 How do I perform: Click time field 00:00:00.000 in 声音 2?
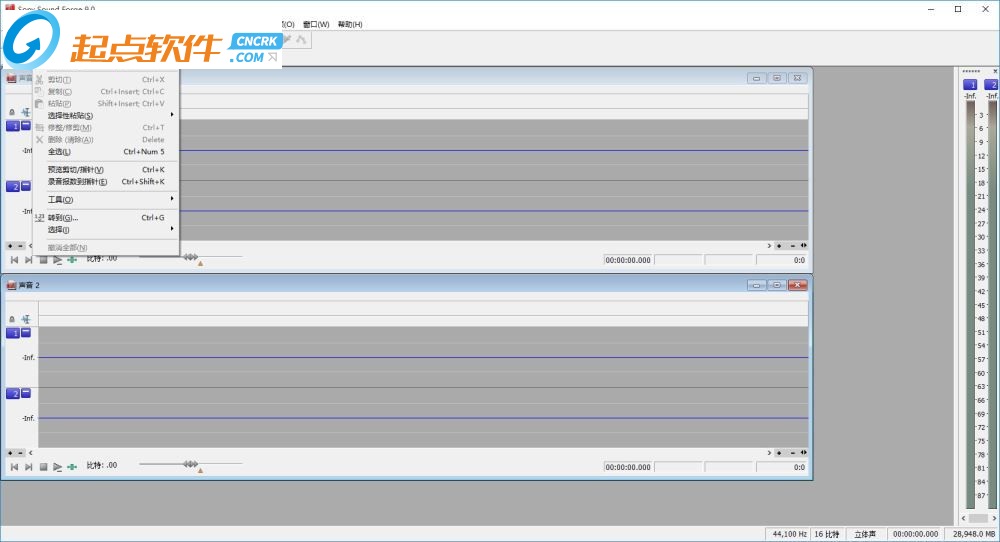click(x=628, y=467)
